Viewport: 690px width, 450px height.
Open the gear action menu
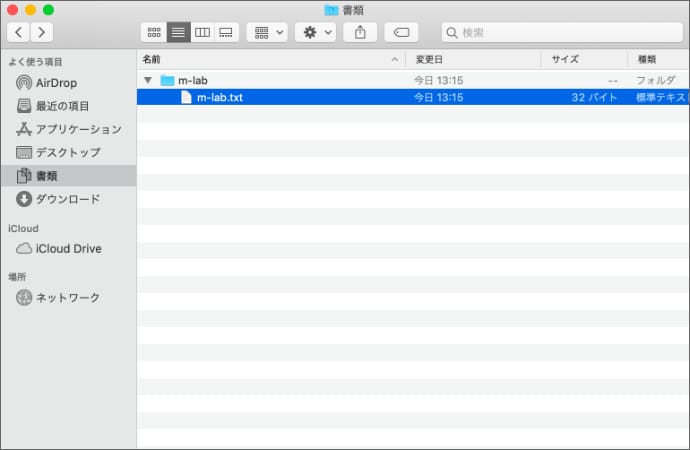point(315,32)
